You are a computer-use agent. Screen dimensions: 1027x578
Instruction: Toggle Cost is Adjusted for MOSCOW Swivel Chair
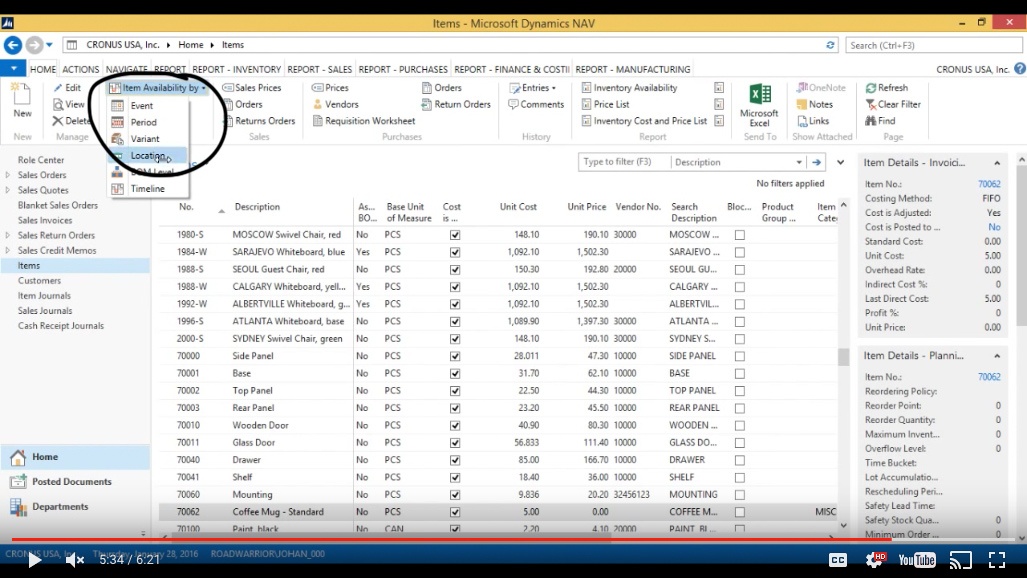[455, 235]
